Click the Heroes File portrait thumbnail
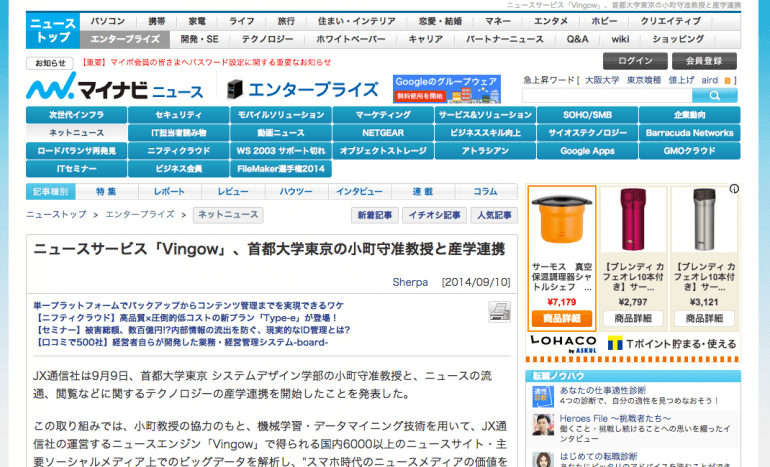Image resolution: width=770 pixels, height=467 pixels. pos(543,425)
